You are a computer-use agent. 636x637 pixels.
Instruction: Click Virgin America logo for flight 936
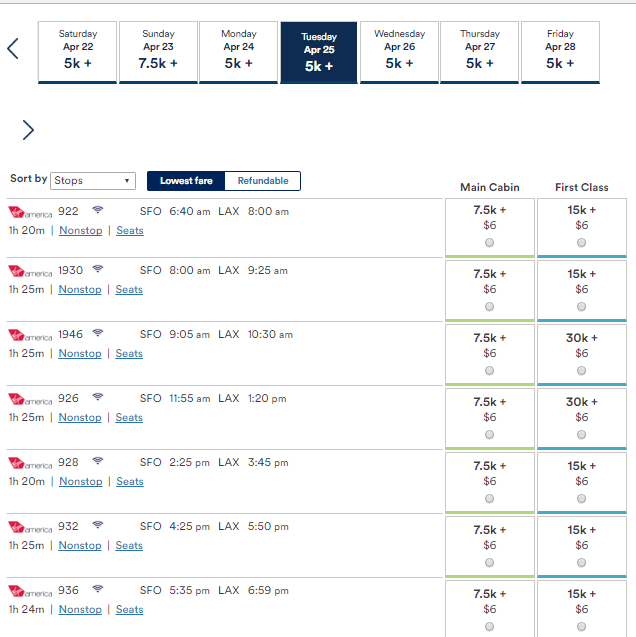click(x=30, y=591)
